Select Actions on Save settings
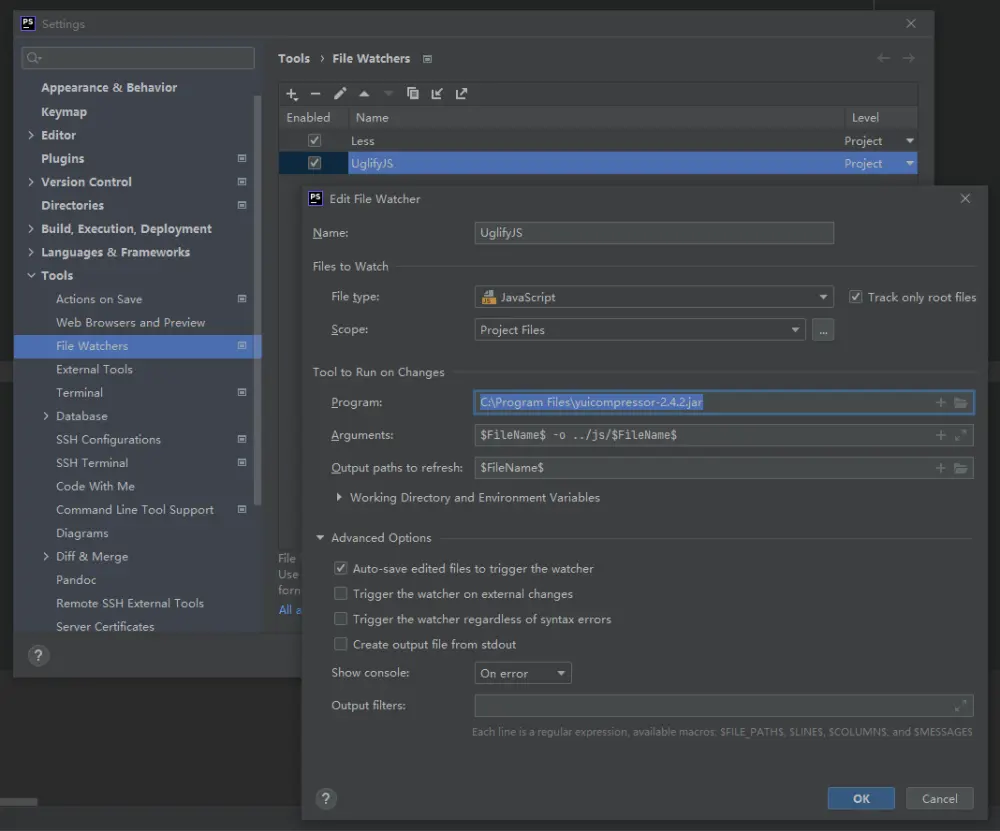 point(99,299)
